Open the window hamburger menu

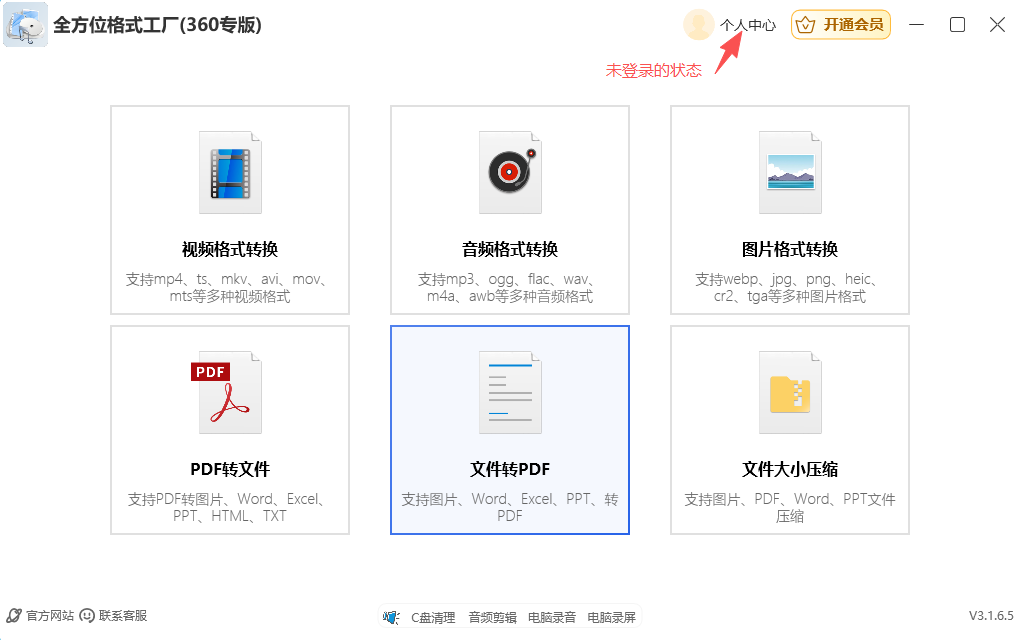918,25
